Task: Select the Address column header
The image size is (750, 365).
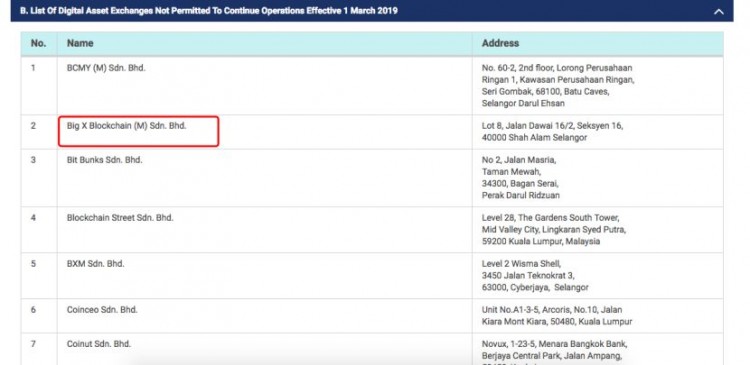Action: tap(500, 43)
